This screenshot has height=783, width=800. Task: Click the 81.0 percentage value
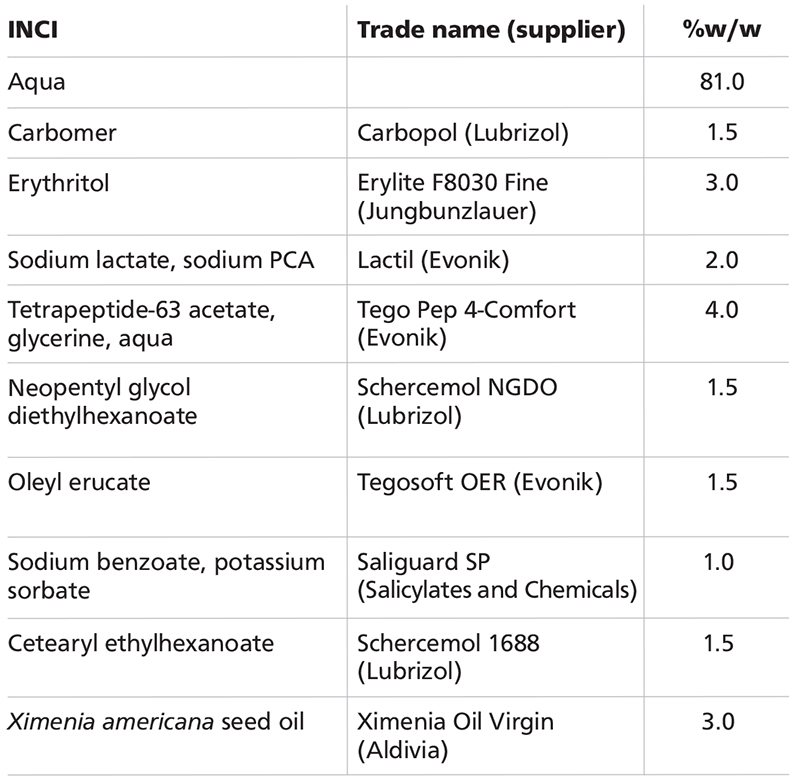(x=718, y=82)
